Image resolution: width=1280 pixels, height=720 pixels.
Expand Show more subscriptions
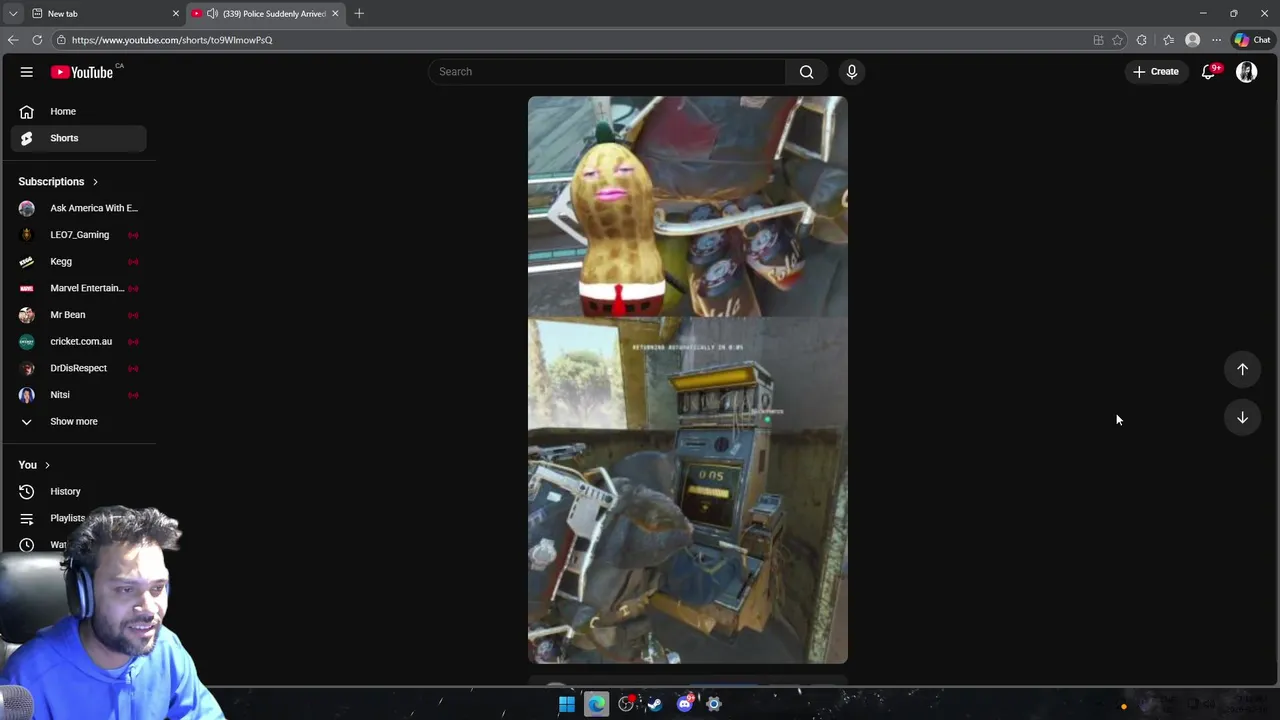[79, 421]
